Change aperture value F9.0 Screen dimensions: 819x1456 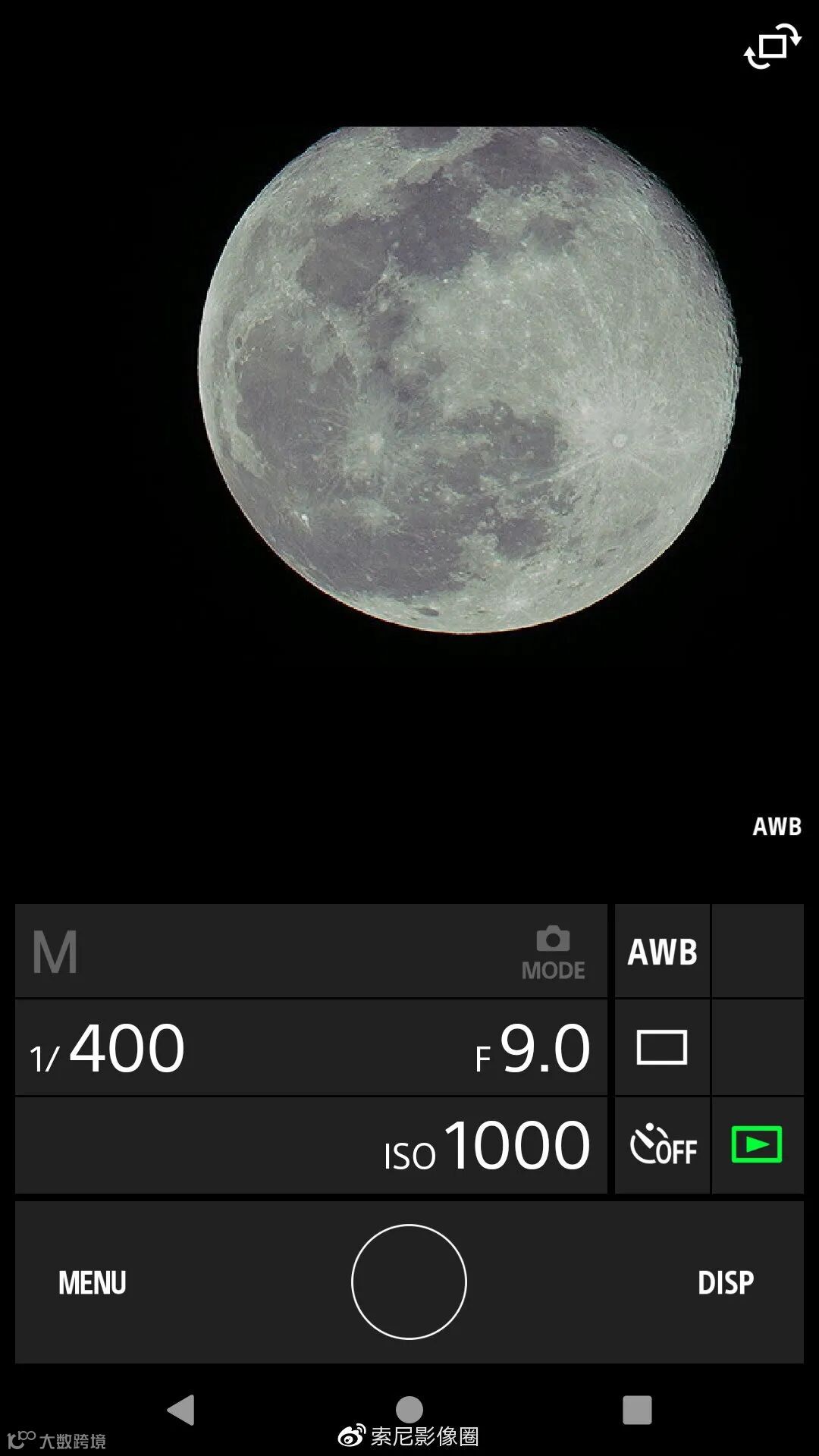pos(532,1049)
